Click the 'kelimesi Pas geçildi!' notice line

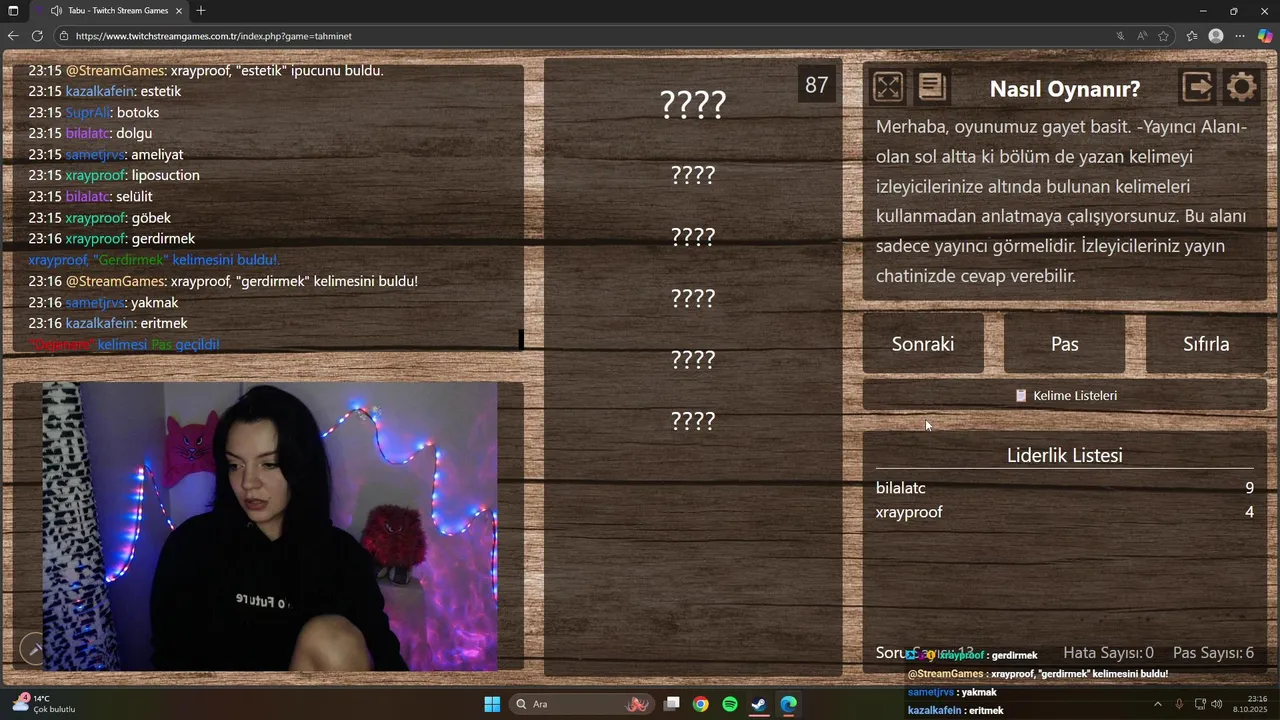tap(124, 344)
